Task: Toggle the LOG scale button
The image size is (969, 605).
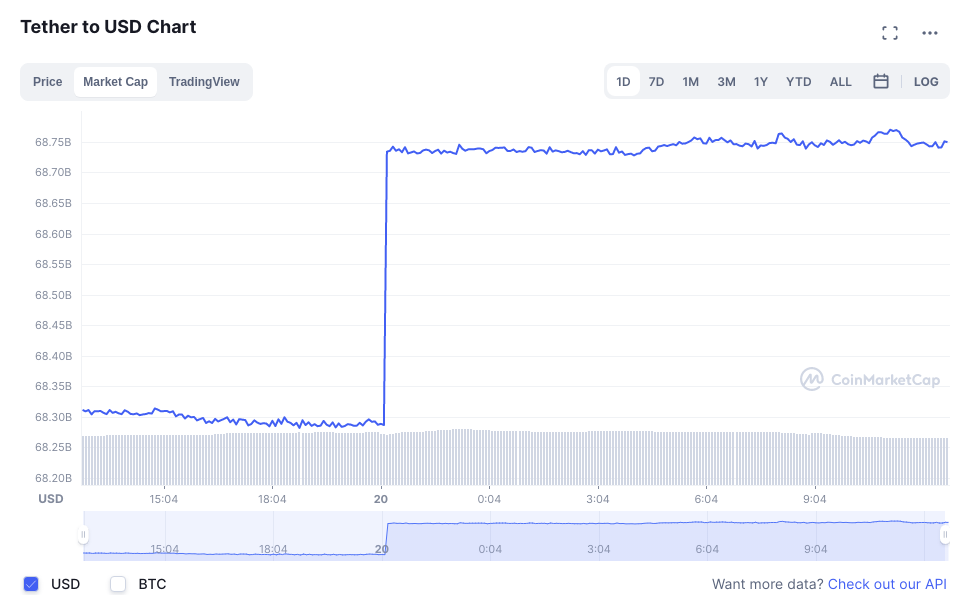Action: pyautogui.click(x=926, y=82)
